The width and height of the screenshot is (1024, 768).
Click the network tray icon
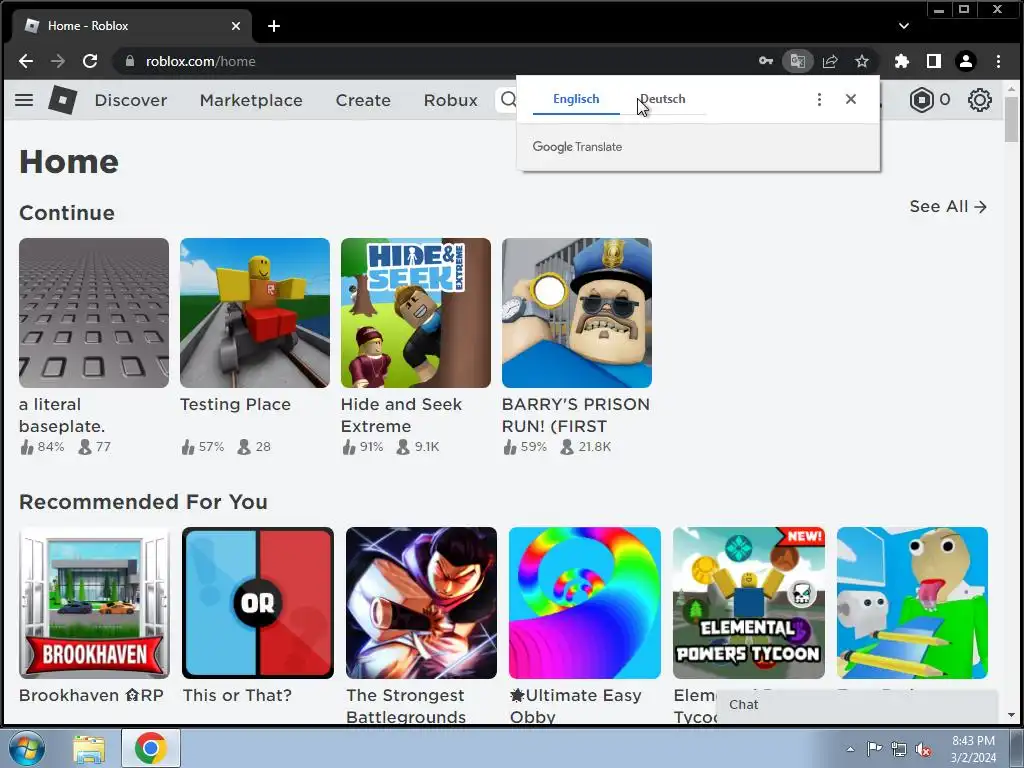point(899,749)
